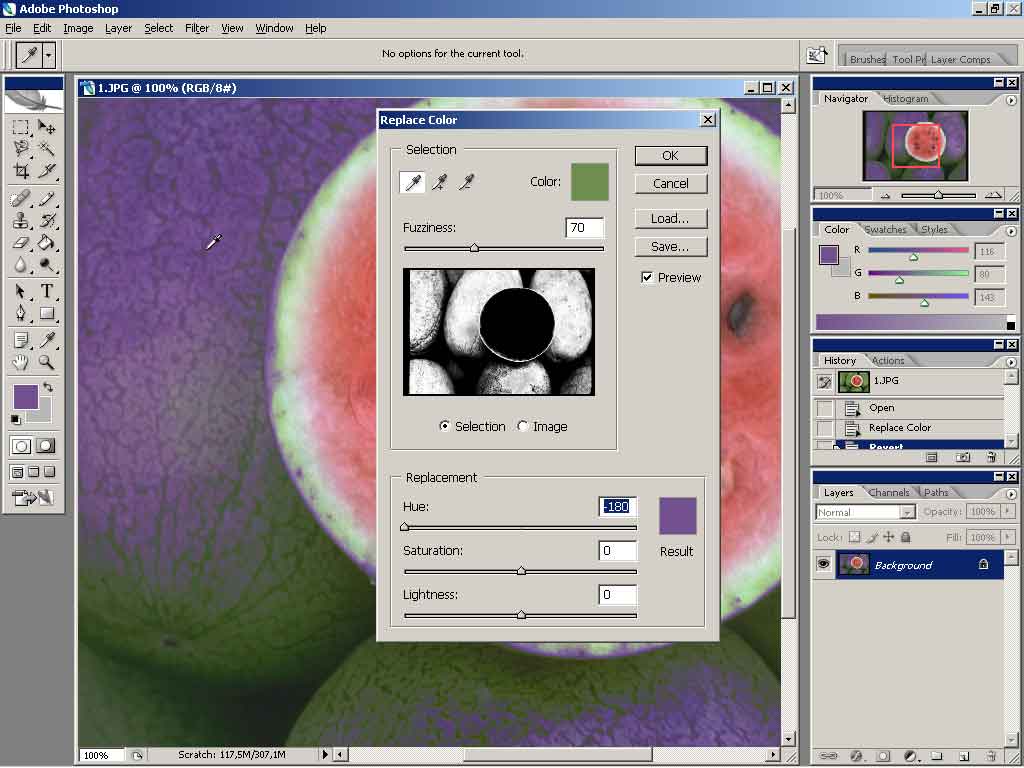The width and height of the screenshot is (1024, 768).
Task: Jump to ImageReady button
Action: pos(34,498)
